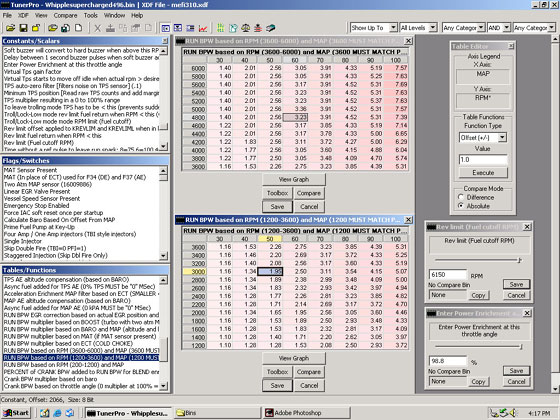Viewport: 560px width, 420px height.
Task: Toggle the second blue window view icon
Action: (178, 28)
